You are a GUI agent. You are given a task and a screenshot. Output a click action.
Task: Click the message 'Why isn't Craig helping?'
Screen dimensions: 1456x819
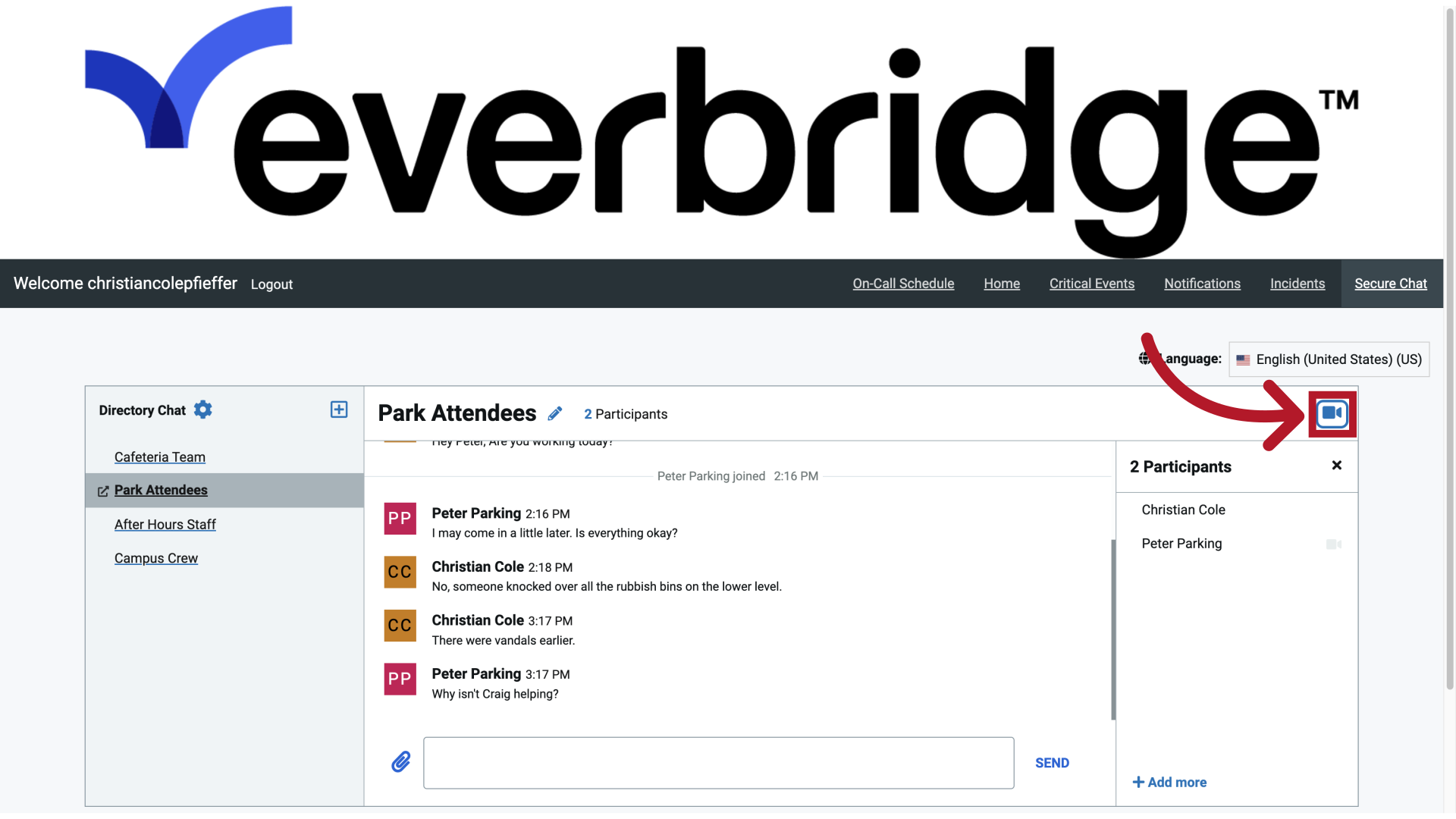click(495, 694)
